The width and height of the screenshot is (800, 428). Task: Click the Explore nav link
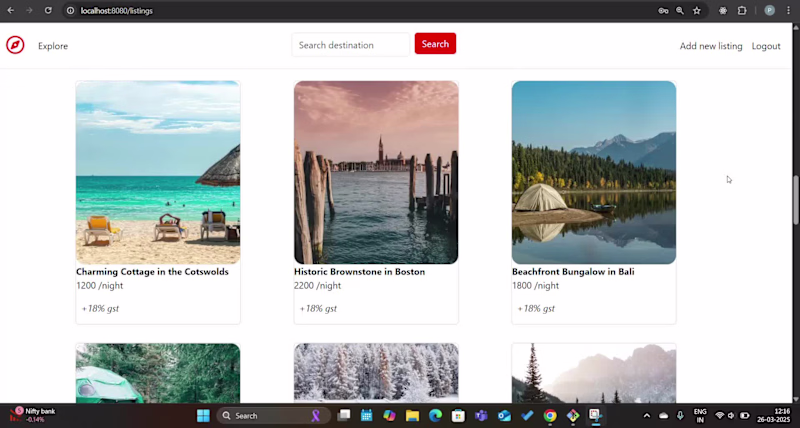point(53,46)
